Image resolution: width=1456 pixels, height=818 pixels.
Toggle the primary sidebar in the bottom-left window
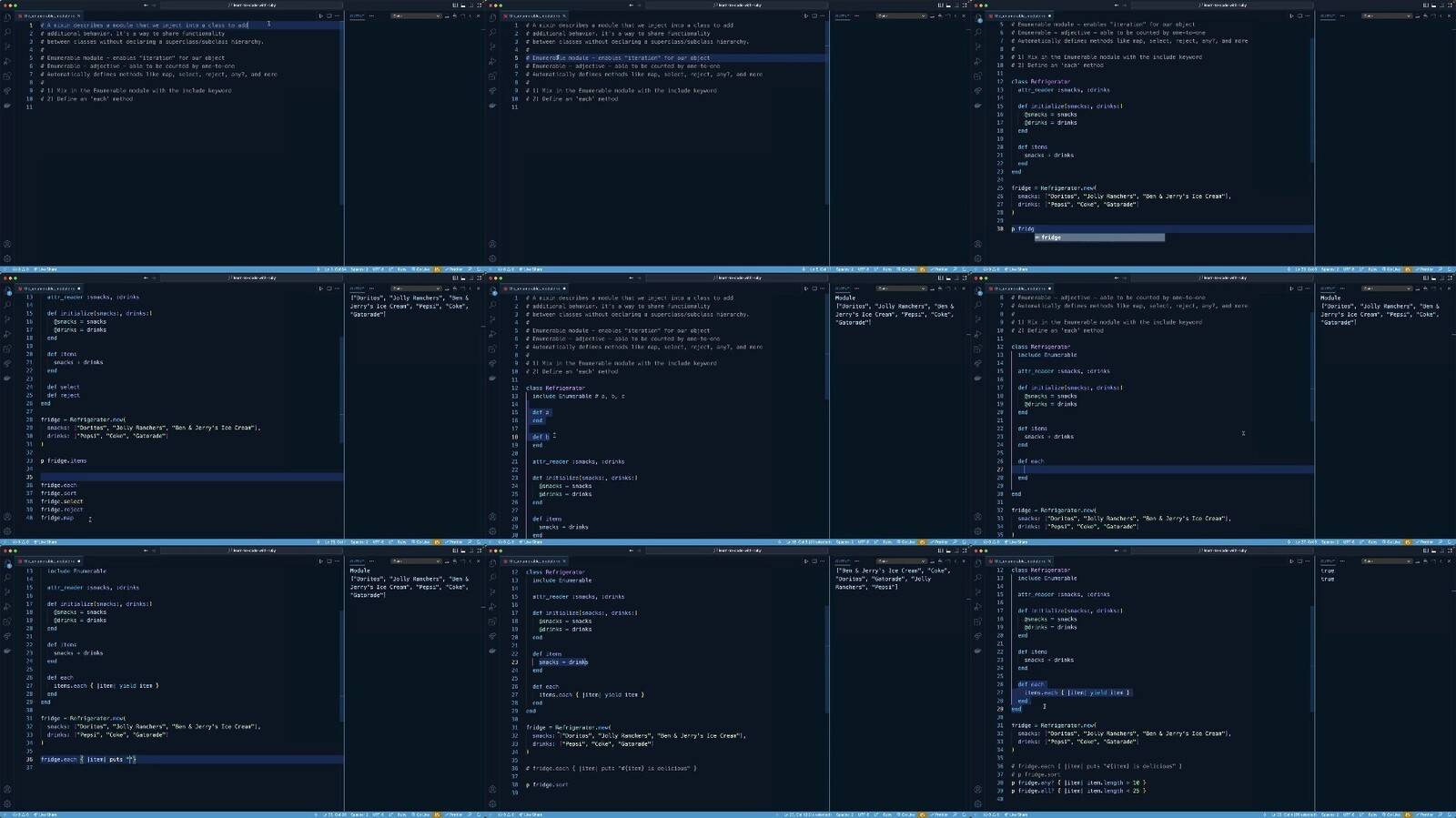[x=456, y=550]
